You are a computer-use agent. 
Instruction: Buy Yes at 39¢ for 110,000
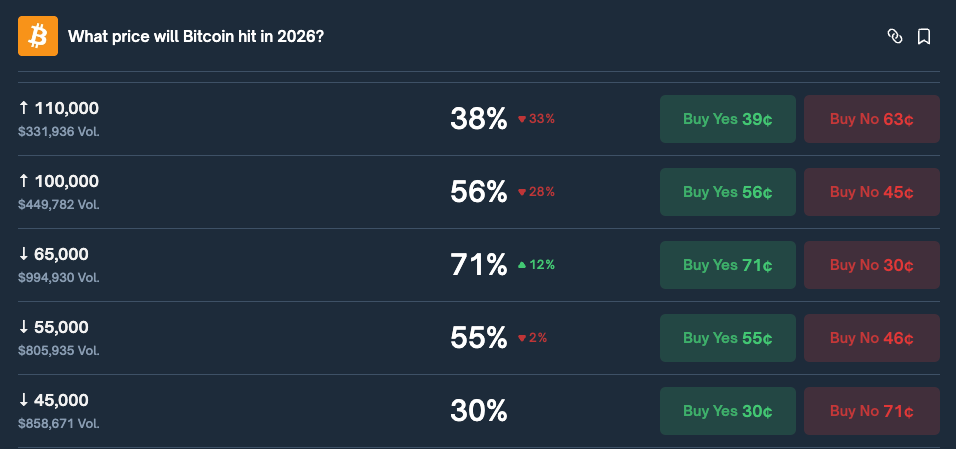click(727, 119)
